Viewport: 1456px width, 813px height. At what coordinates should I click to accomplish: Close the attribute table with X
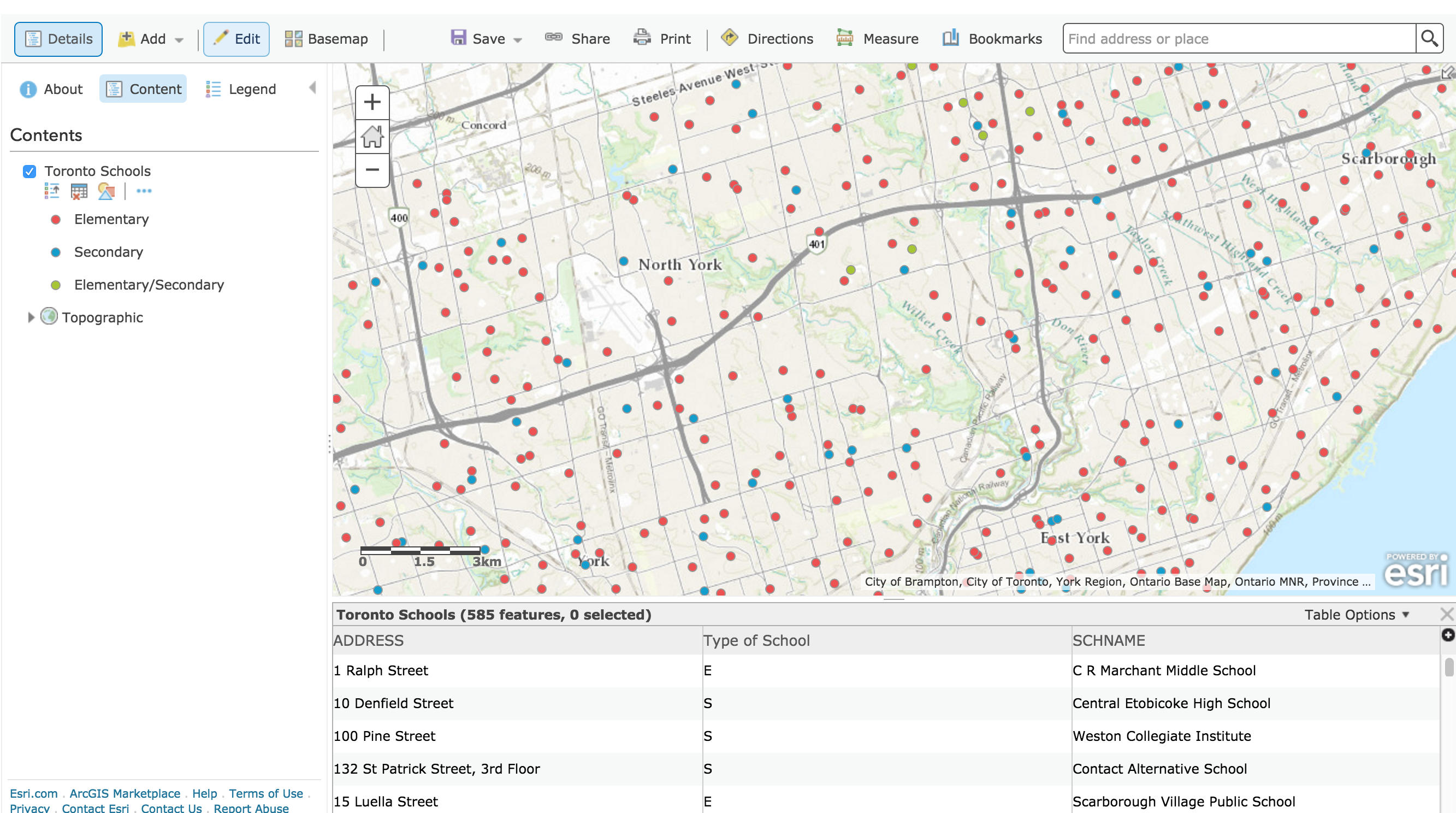[x=1447, y=615]
